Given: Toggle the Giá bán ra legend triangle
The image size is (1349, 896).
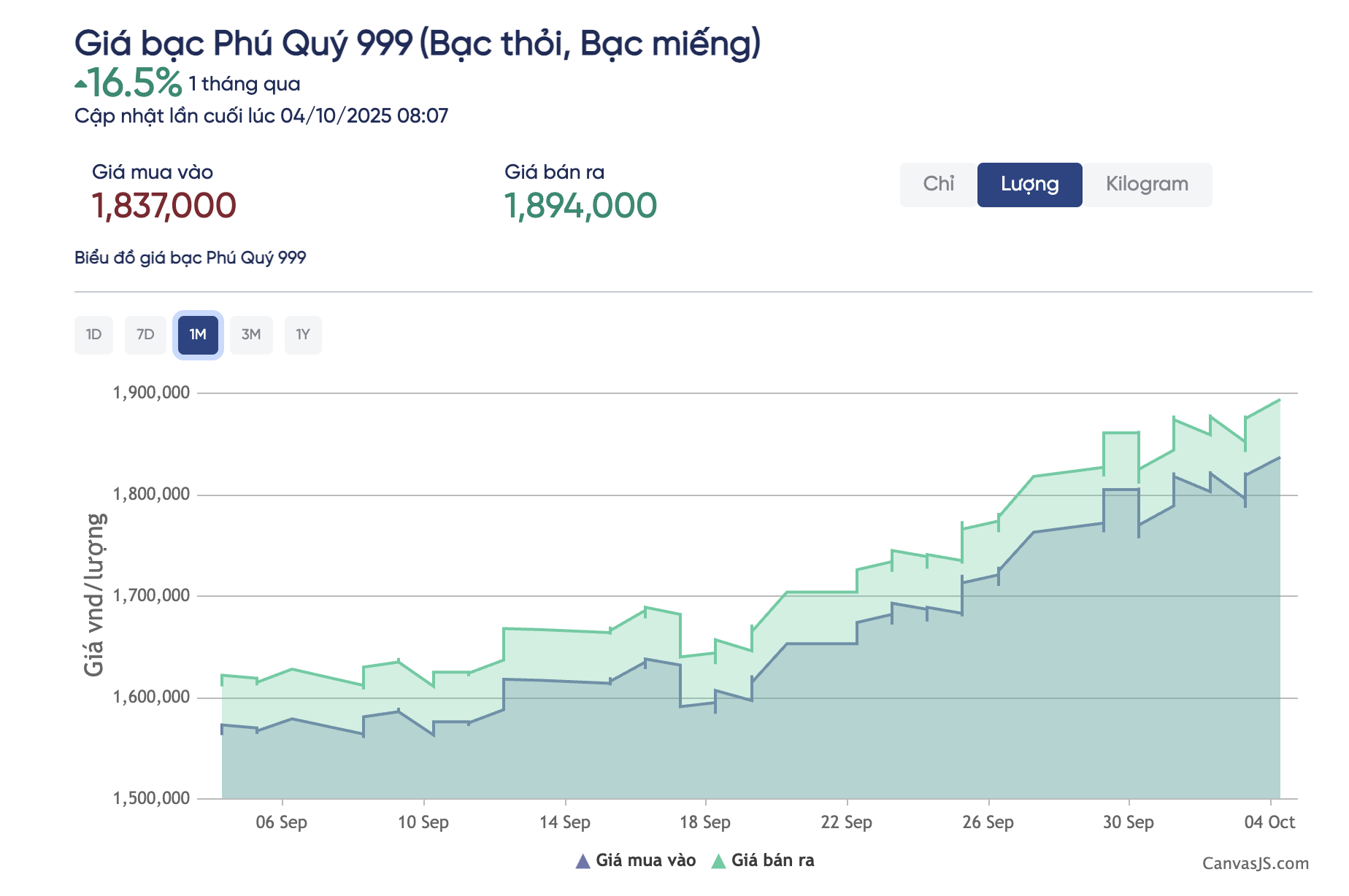Looking at the screenshot, I should coord(718,862).
